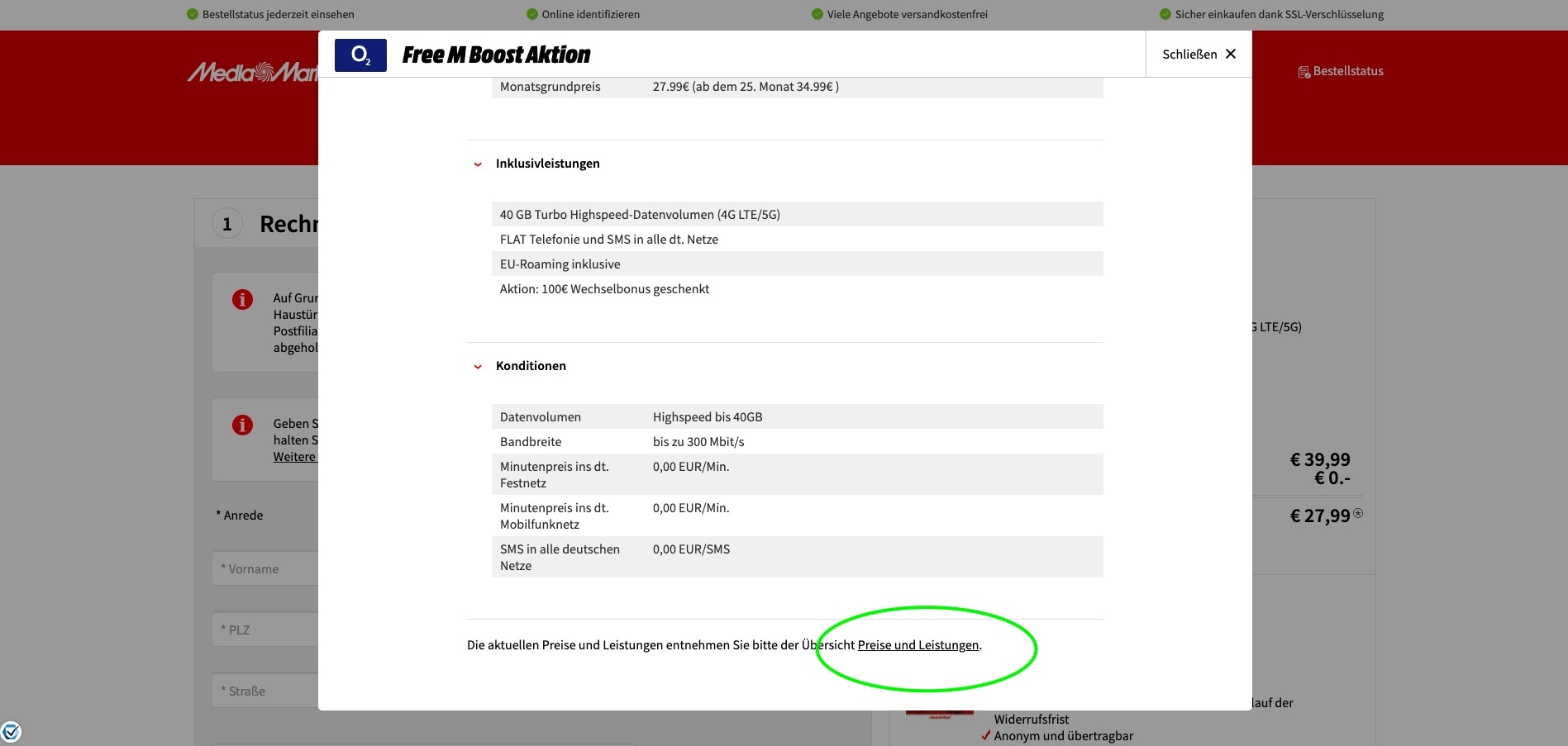Click green check for 'Sicher einkaufen dank SSL'

pos(1165,14)
